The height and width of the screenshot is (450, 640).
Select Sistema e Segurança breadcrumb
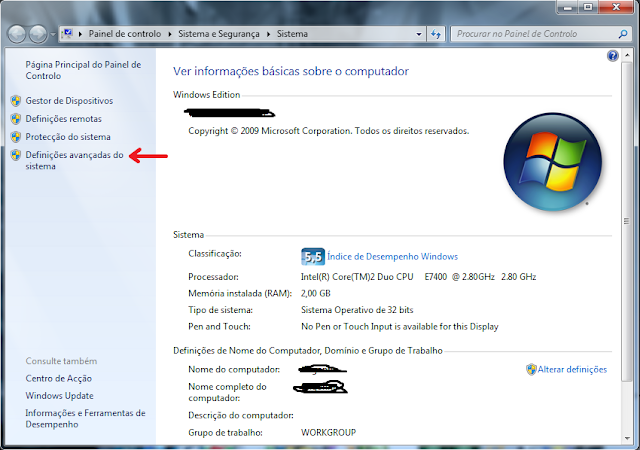[219, 34]
